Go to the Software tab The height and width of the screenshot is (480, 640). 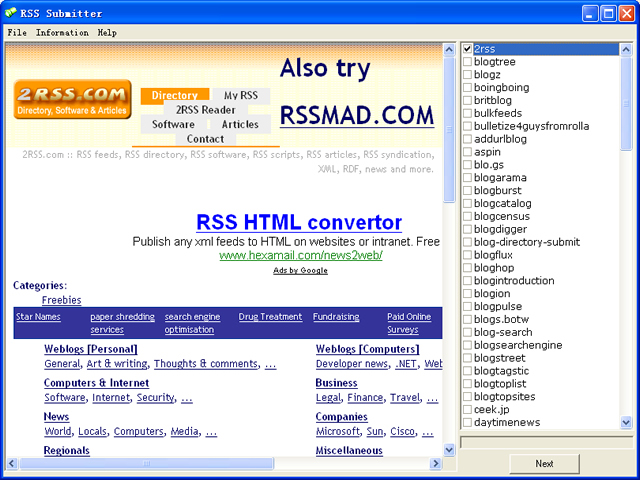173,124
